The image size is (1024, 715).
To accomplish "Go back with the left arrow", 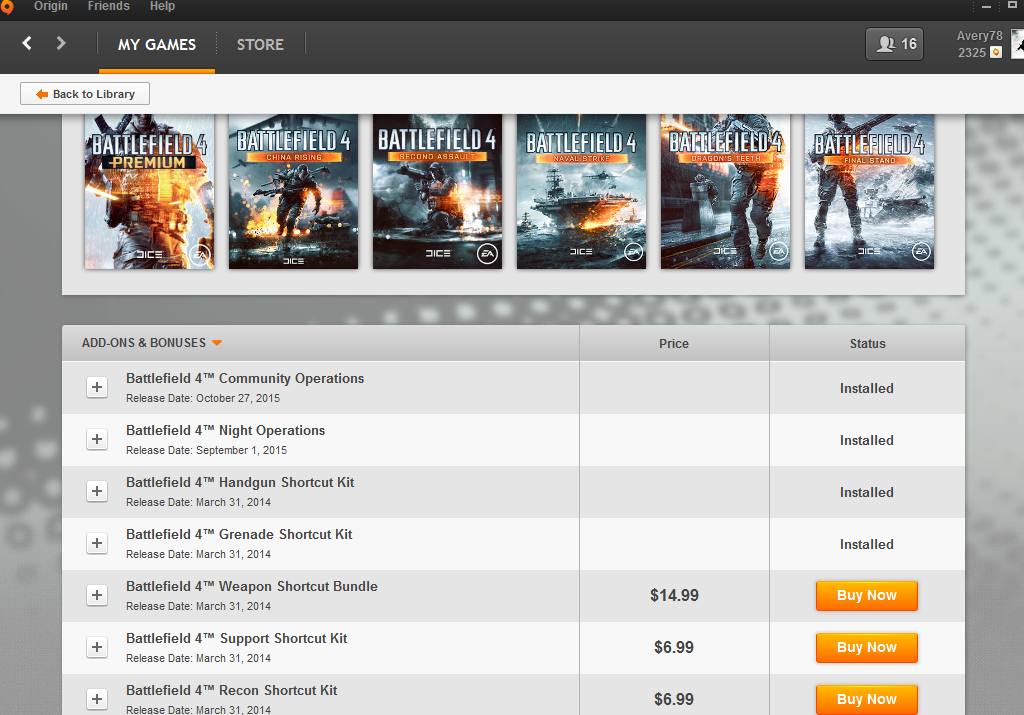I will click(x=27, y=43).
